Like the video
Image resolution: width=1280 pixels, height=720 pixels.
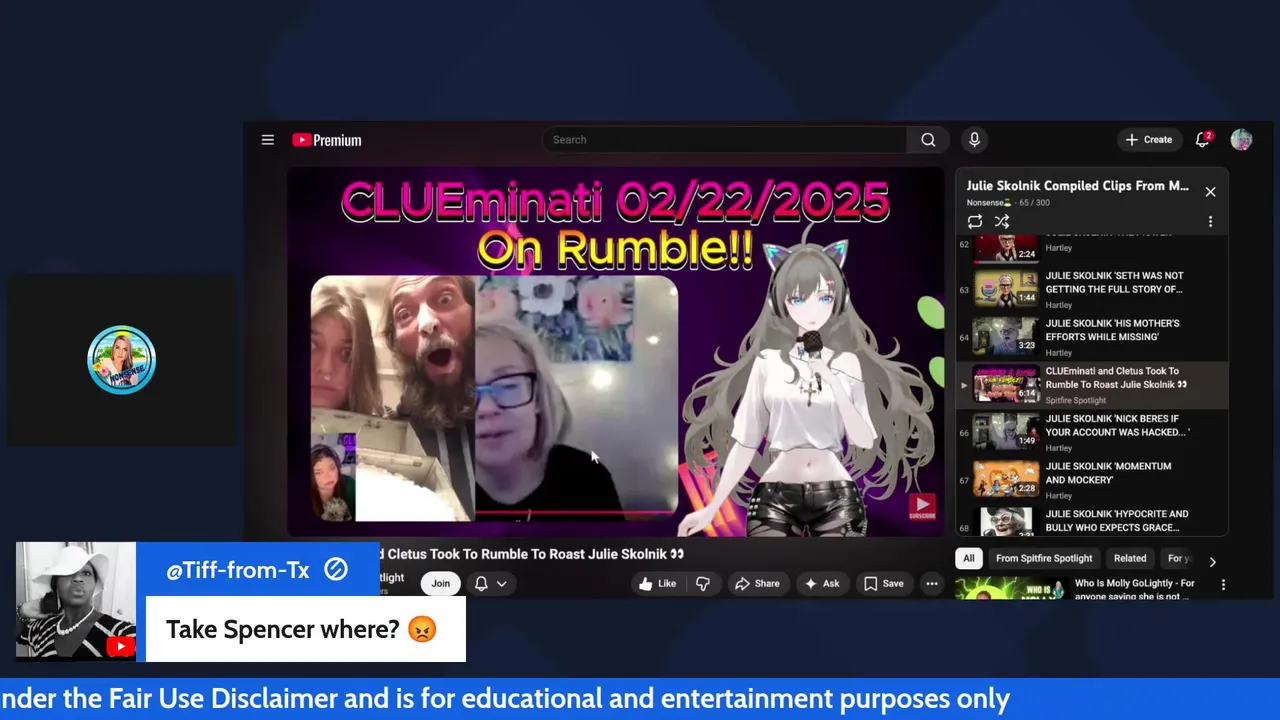[x=658, y=584]
